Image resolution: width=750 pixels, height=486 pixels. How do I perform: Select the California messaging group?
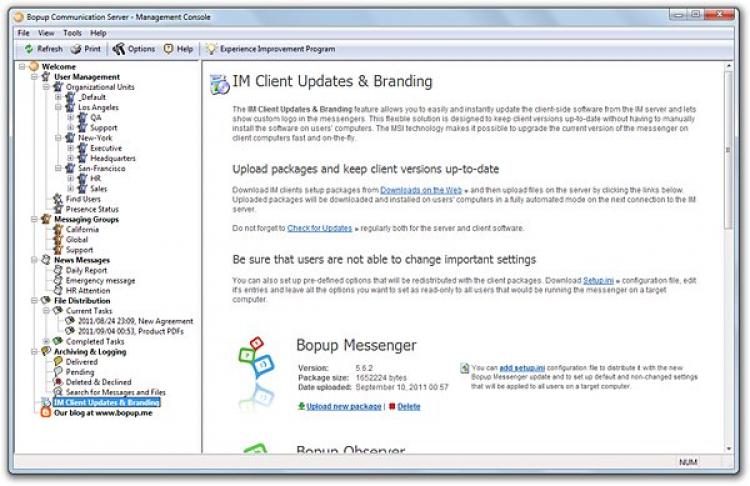click(x=82, y=230)
